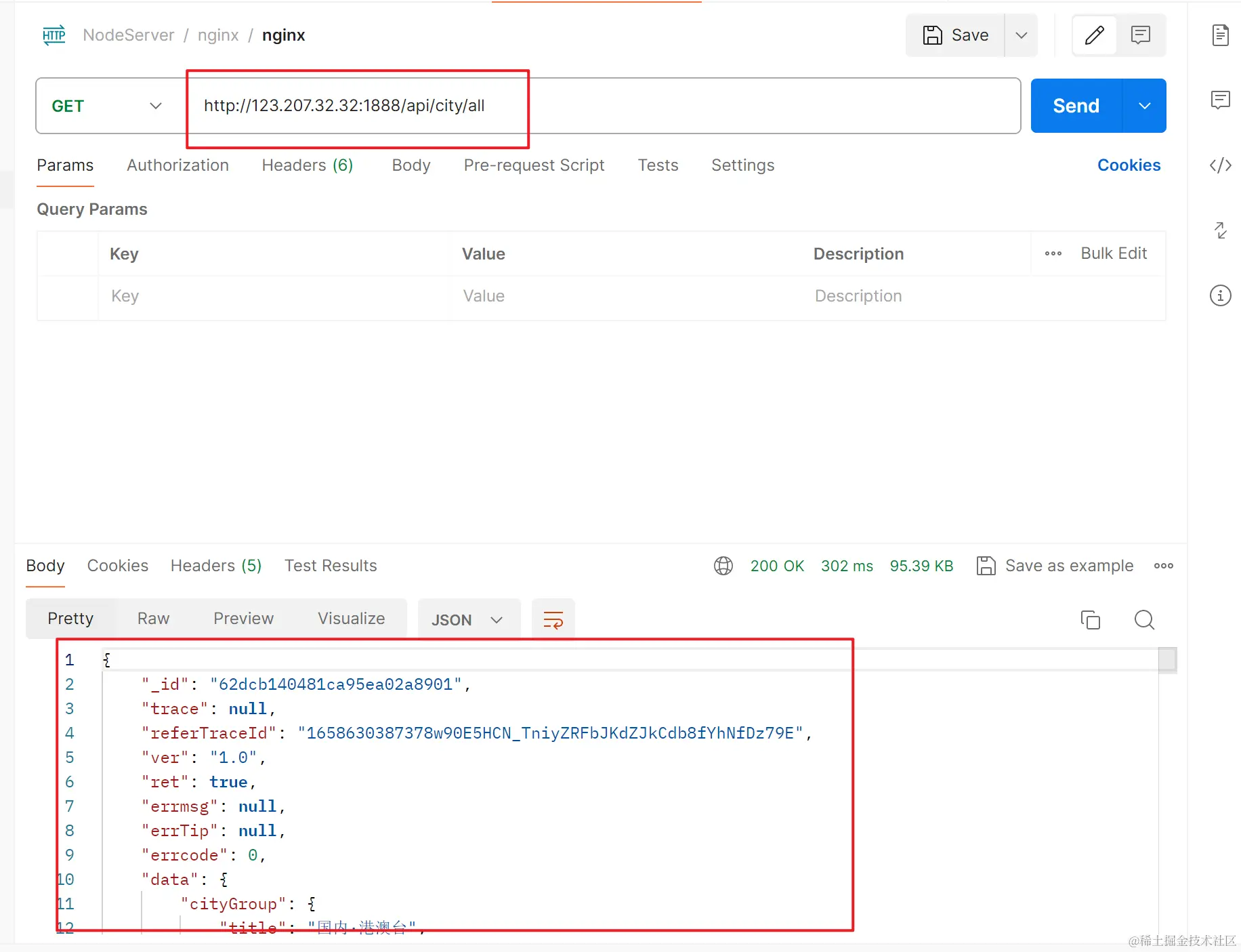Viewport: 1241px width, 952px height.
Task: Click the "_id" value on line 2
Action: click(335, 684)
